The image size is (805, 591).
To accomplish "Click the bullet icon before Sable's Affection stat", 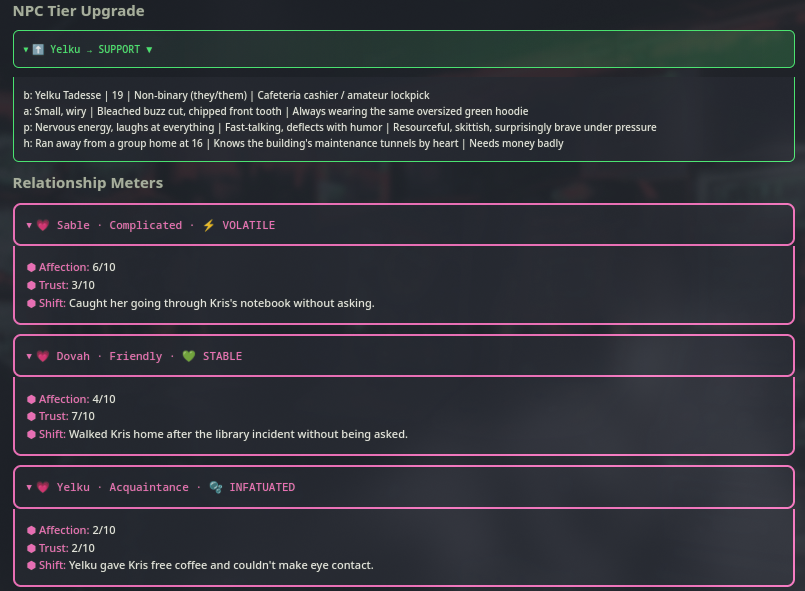I will (30, 267).
